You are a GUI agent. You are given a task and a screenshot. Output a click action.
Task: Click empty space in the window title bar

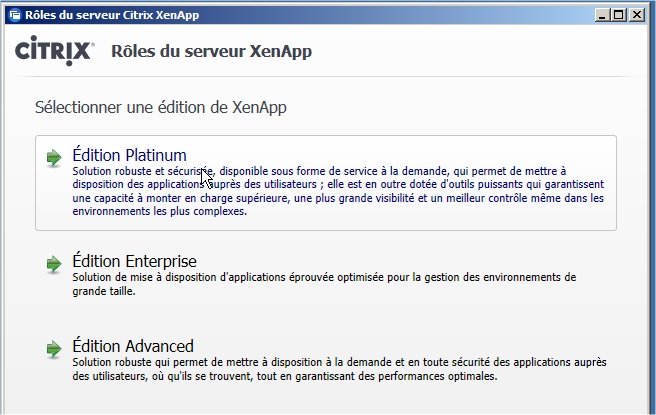pos(400,15)
